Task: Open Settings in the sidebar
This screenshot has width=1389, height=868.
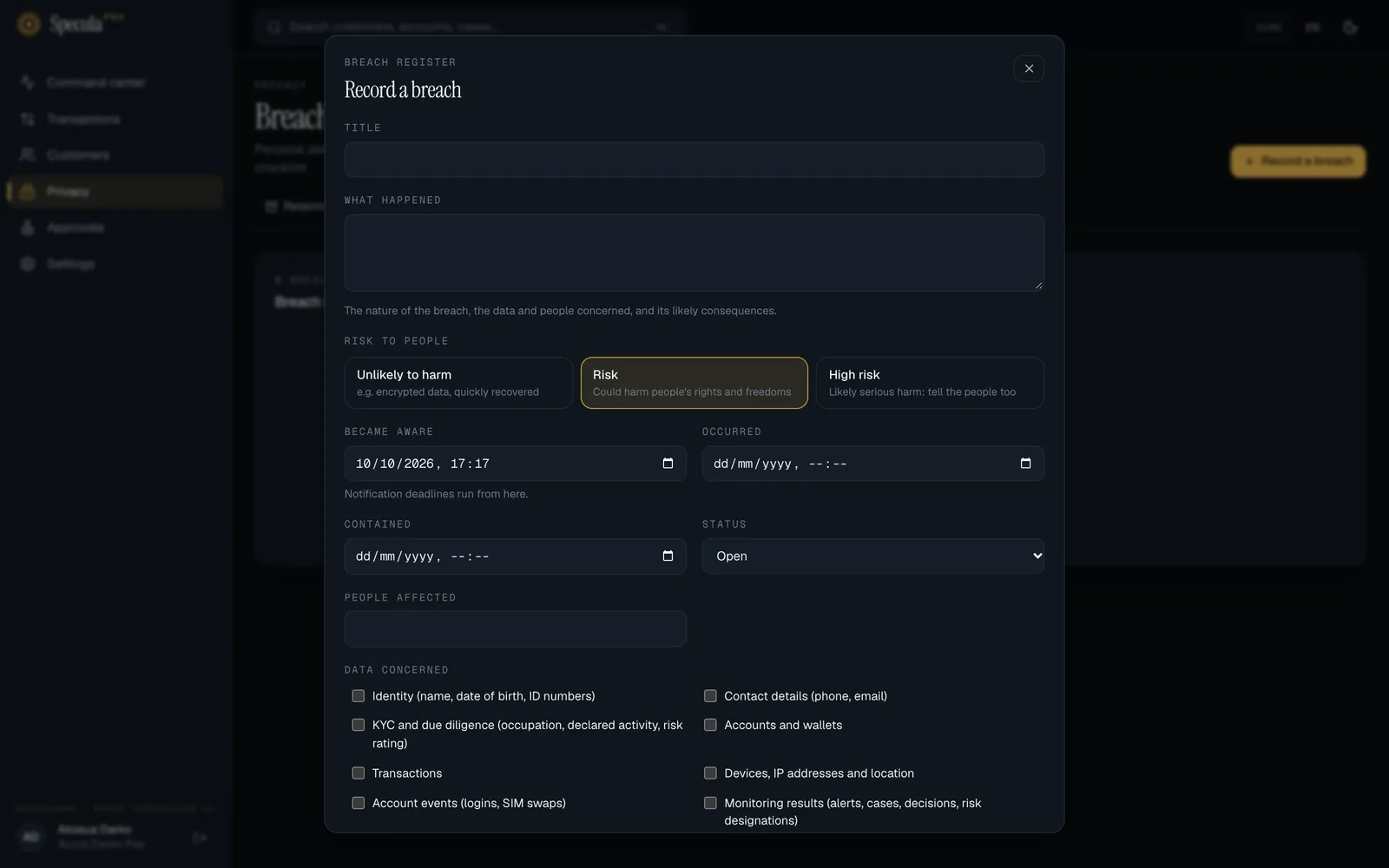Action: (115, 264)
